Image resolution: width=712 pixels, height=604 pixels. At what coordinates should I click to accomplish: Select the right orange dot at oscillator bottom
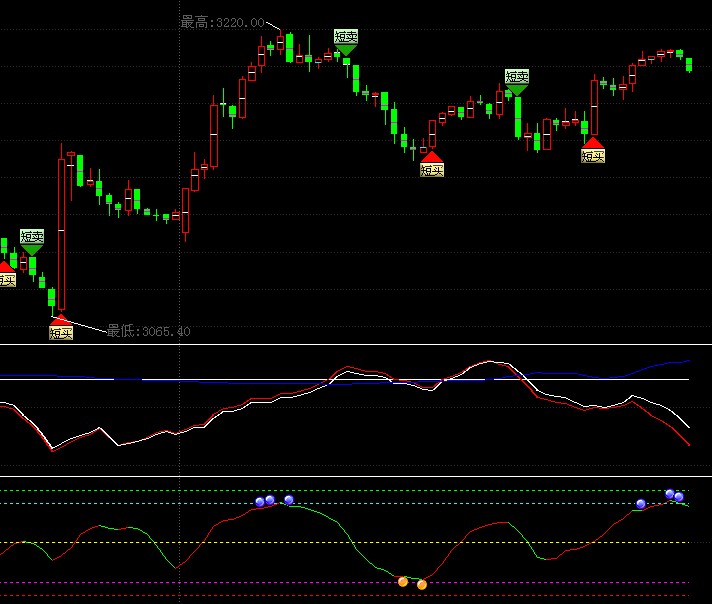point(422,584)
